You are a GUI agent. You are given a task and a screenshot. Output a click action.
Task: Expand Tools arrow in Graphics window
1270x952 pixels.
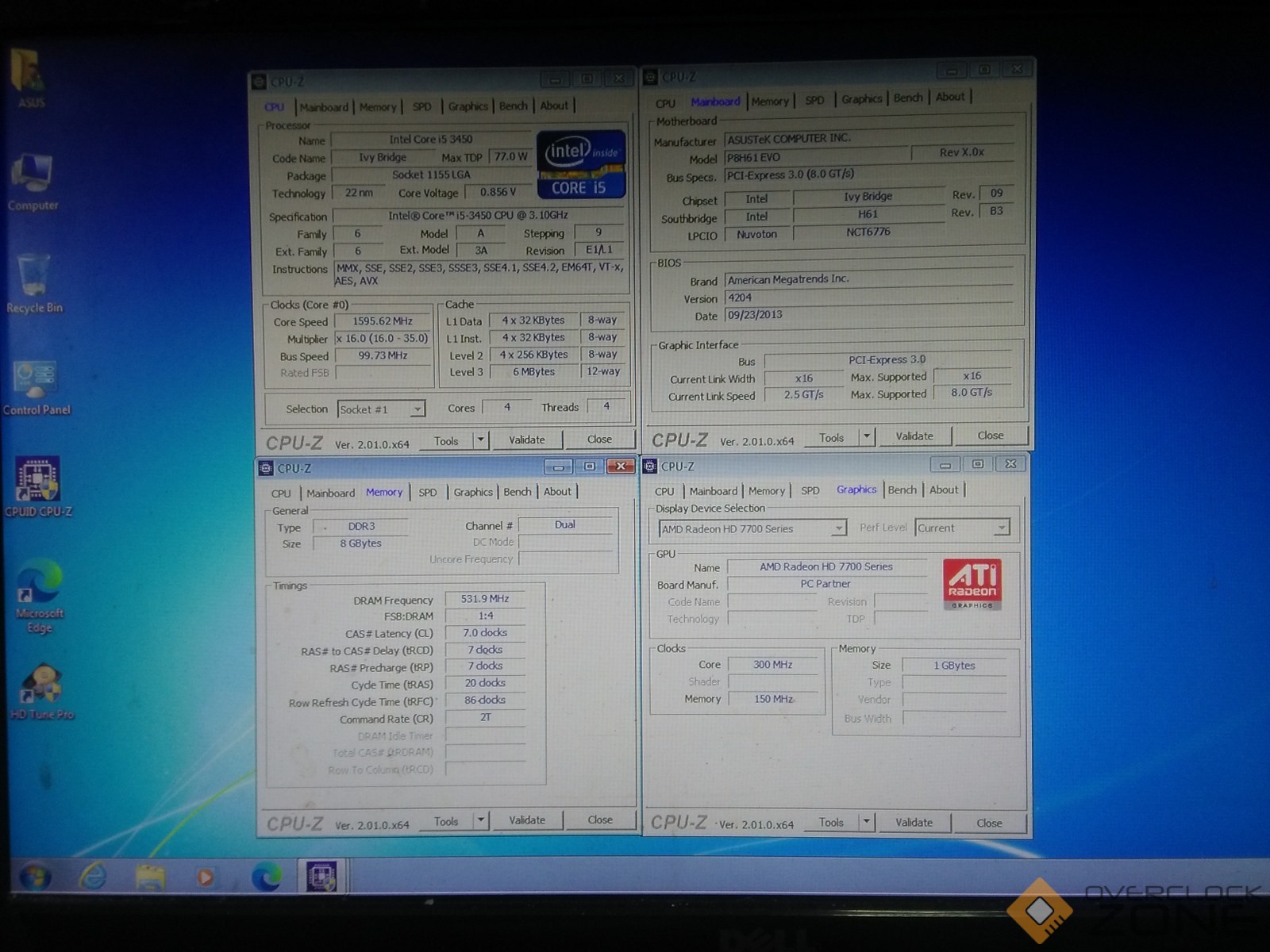click(867, 822)
